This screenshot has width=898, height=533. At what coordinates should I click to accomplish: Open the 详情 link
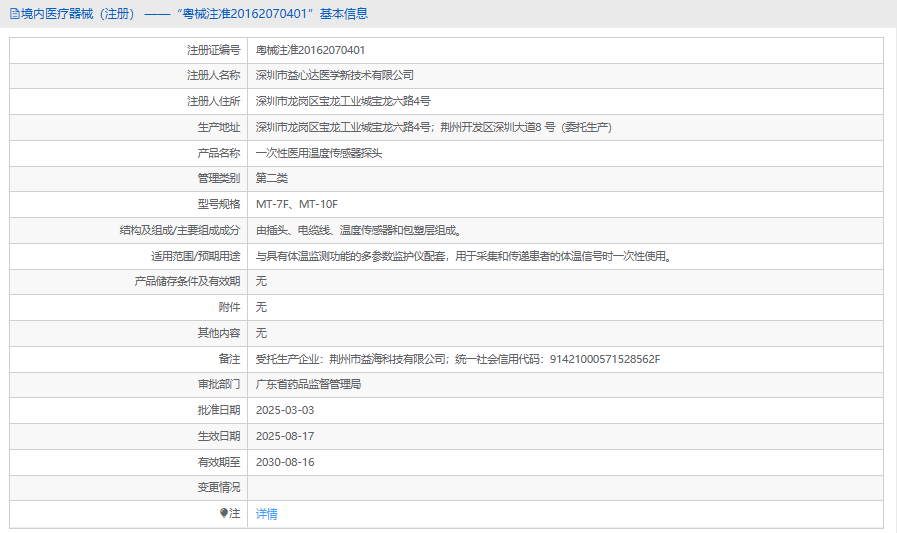point(266,514)
